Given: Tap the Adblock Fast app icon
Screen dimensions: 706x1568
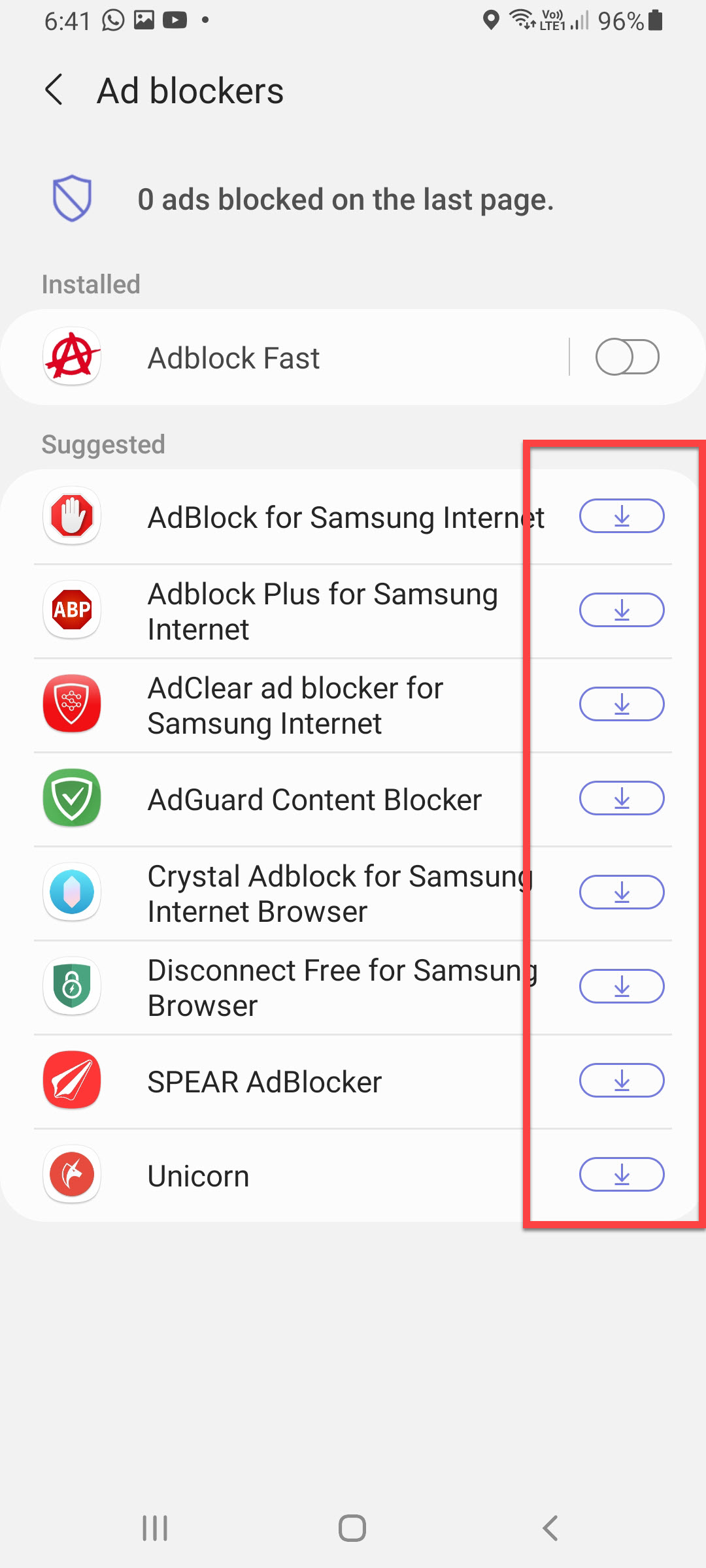Looking at the screenshot, I should (x=72, y=357).
